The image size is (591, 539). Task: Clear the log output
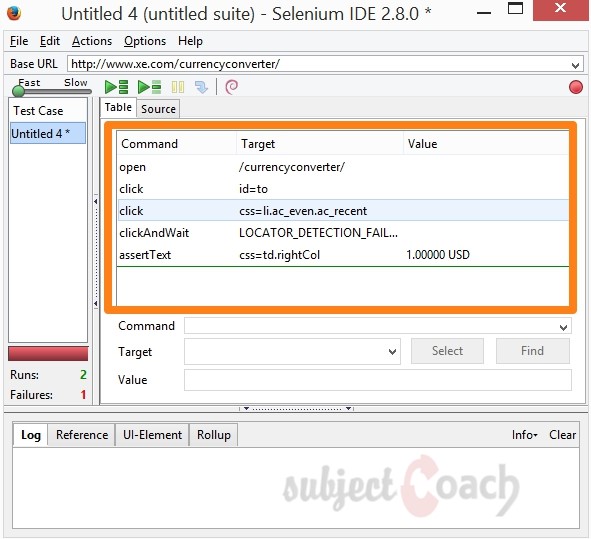562,435
